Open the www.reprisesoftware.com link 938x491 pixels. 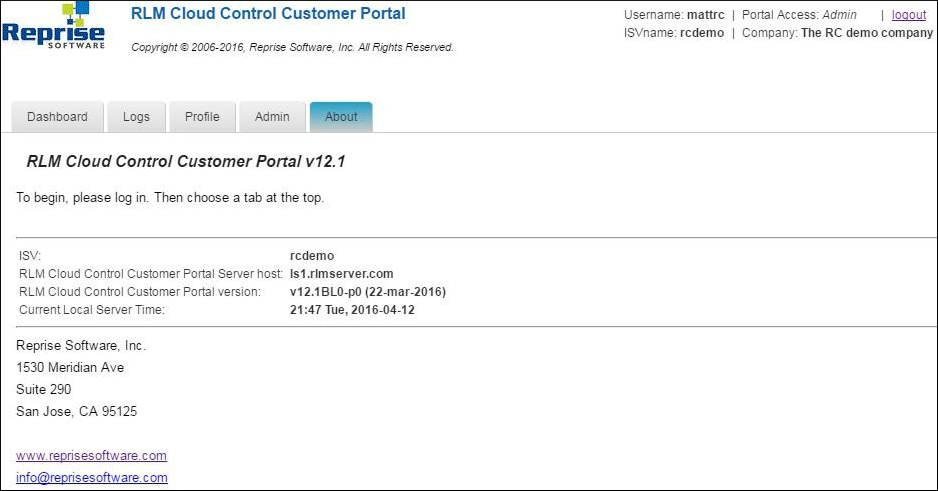[91, 456]
